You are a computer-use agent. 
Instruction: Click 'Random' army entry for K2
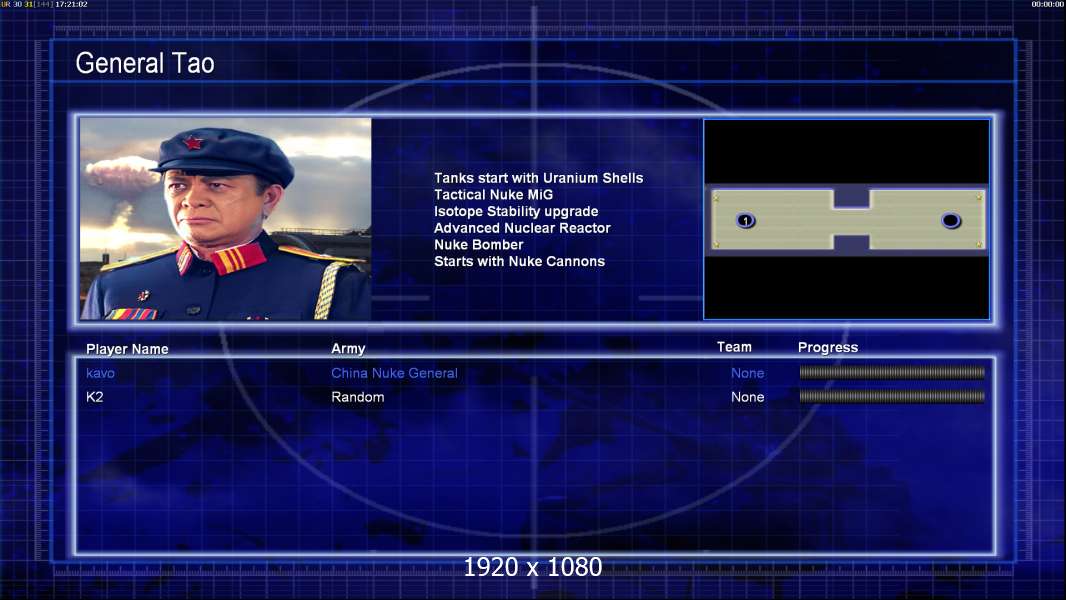(x=358, y=397)
